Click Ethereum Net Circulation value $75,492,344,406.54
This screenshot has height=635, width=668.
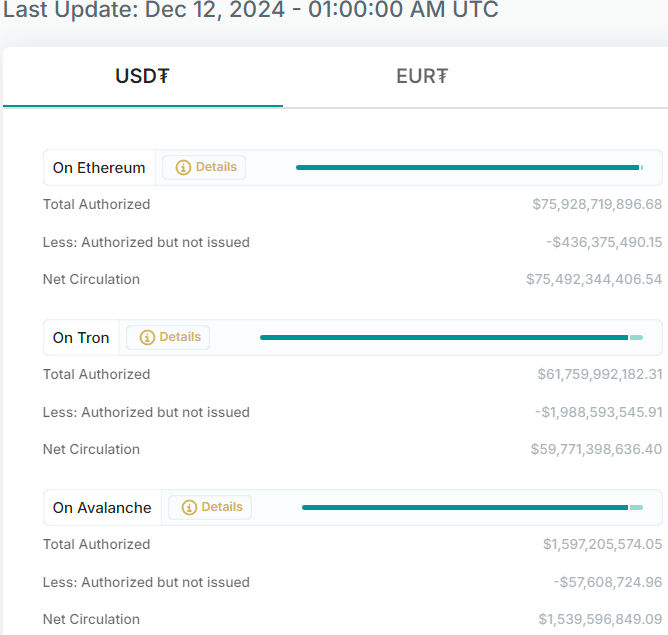click(x=594, y=280)
